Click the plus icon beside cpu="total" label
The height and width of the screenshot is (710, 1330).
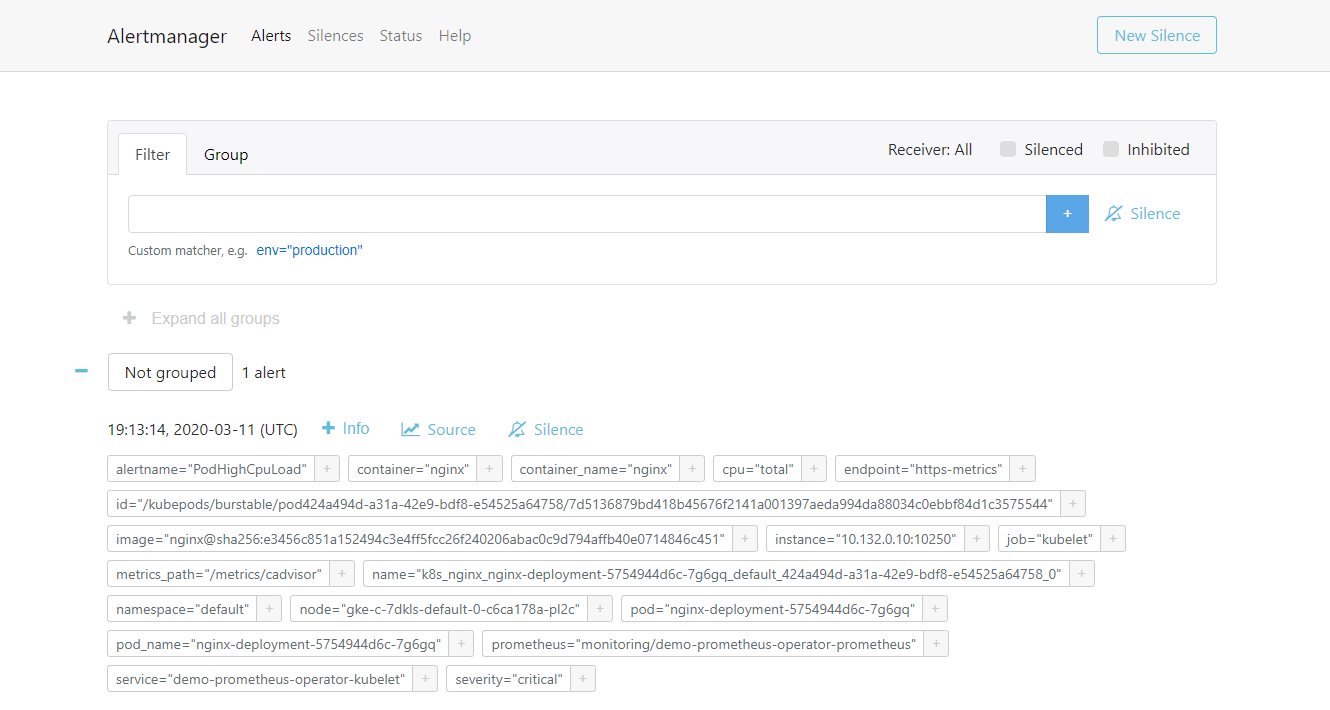(x=814, y=469)
